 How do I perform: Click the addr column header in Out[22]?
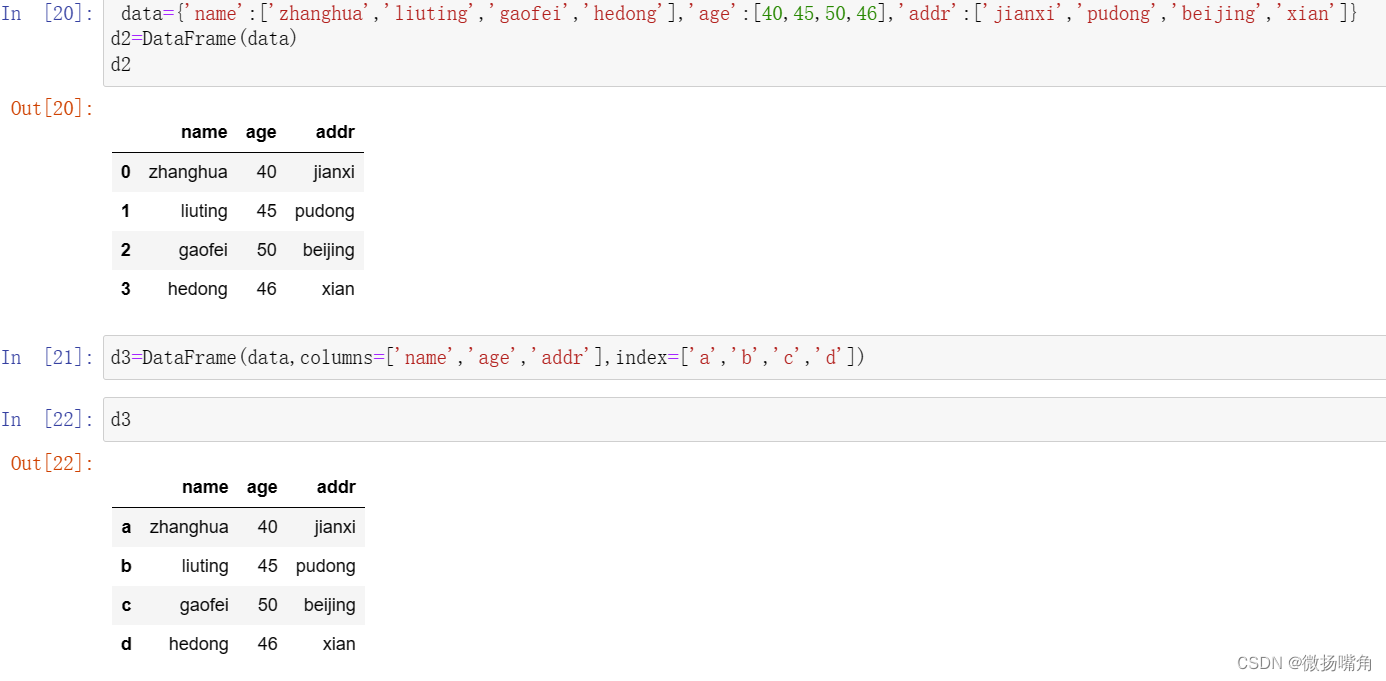336,487
